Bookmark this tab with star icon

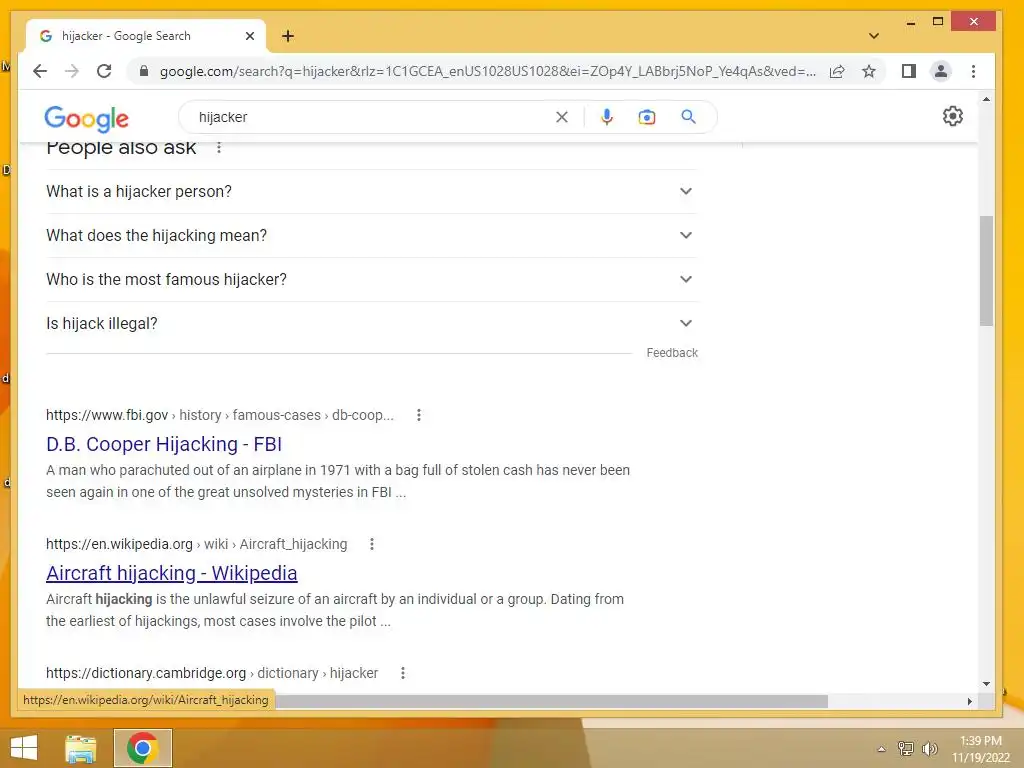(x=869, y=71)
